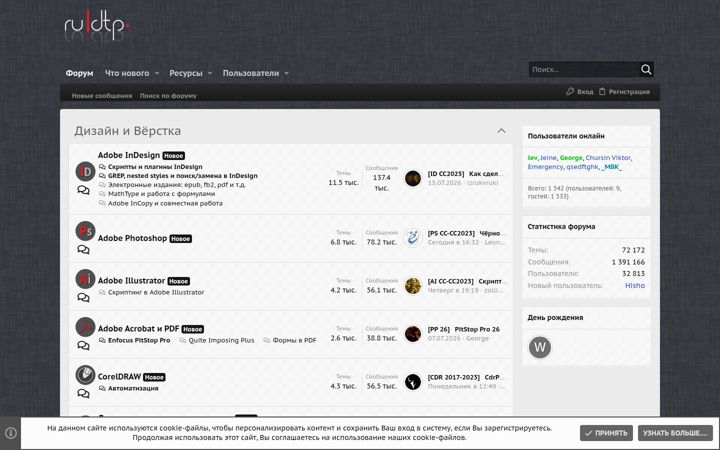
Task: Open Adobe InCopy и совместная работа subforum
Action: pos(165,203)
